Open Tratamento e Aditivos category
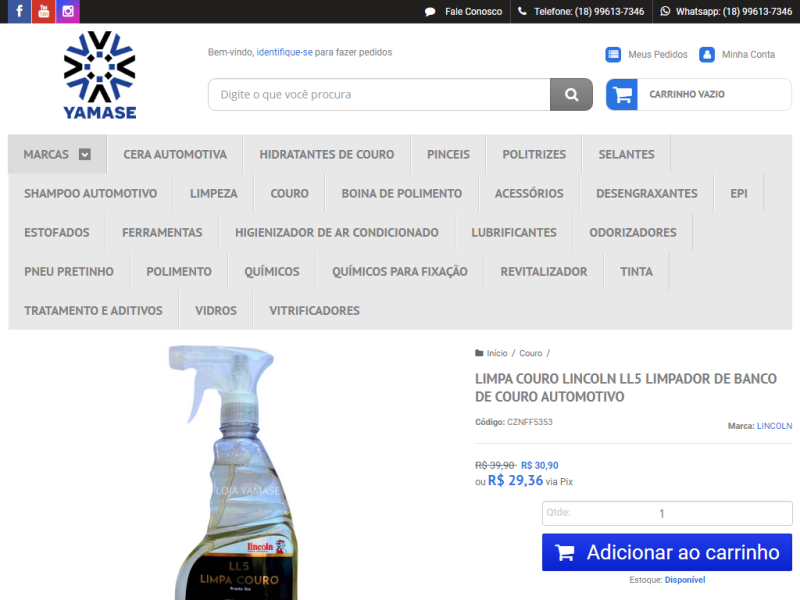Image resolution: width=800 pixels, height=600 pixels. [93, 311]
